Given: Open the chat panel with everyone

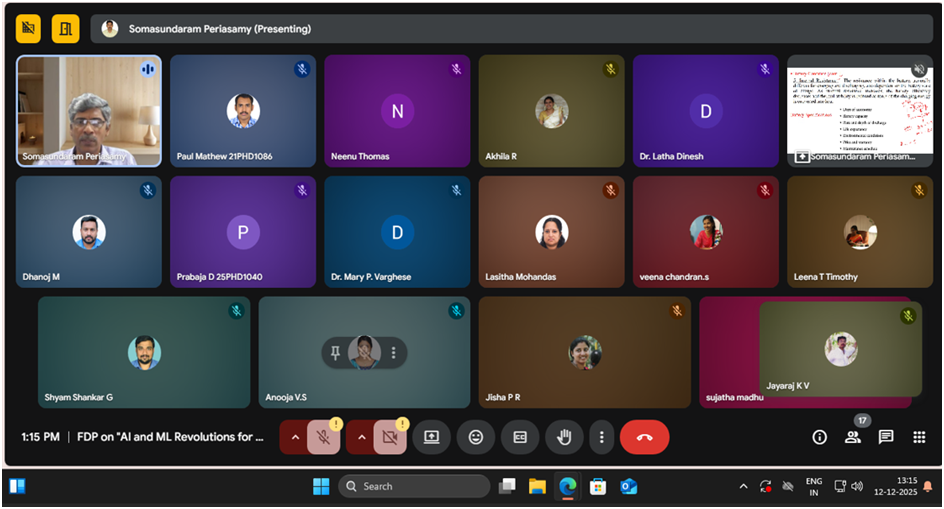Looking at the screenshot, I should tap(886, 437).
